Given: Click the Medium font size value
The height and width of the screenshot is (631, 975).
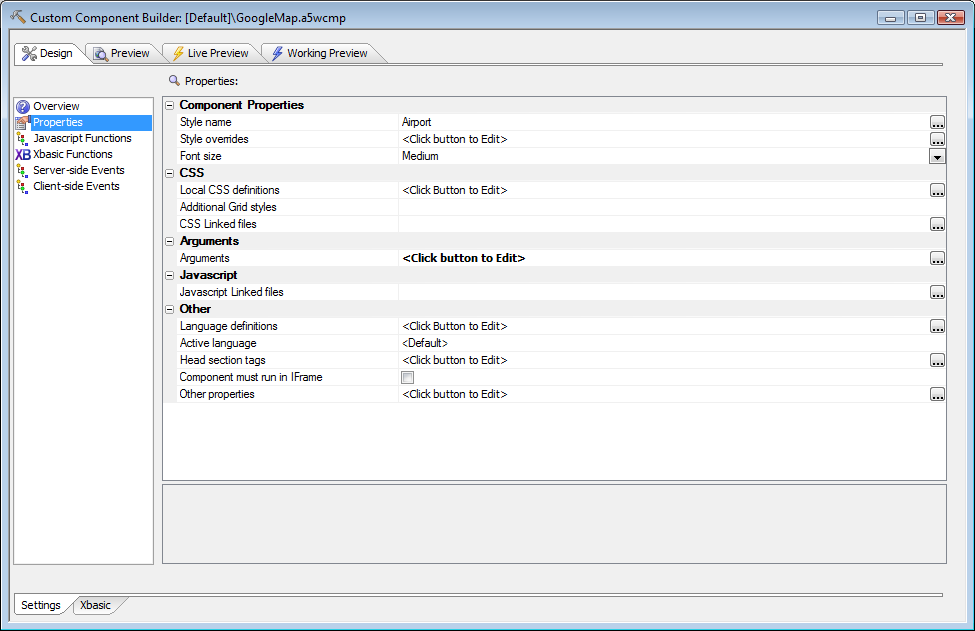Looking at the screenshot, I should tap(420, 157).
